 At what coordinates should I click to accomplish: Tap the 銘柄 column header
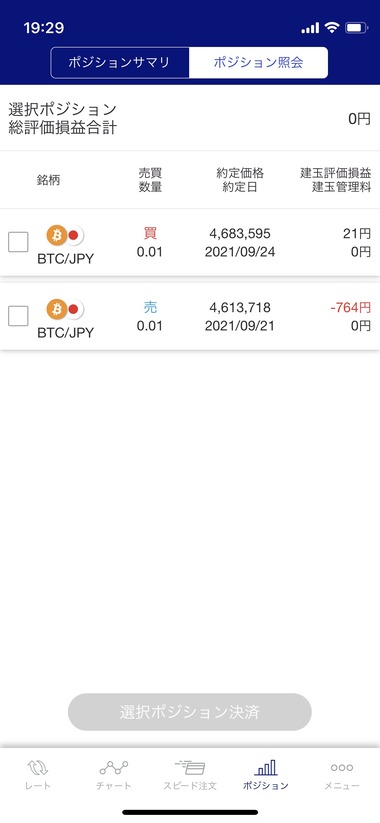coord(48,180)
